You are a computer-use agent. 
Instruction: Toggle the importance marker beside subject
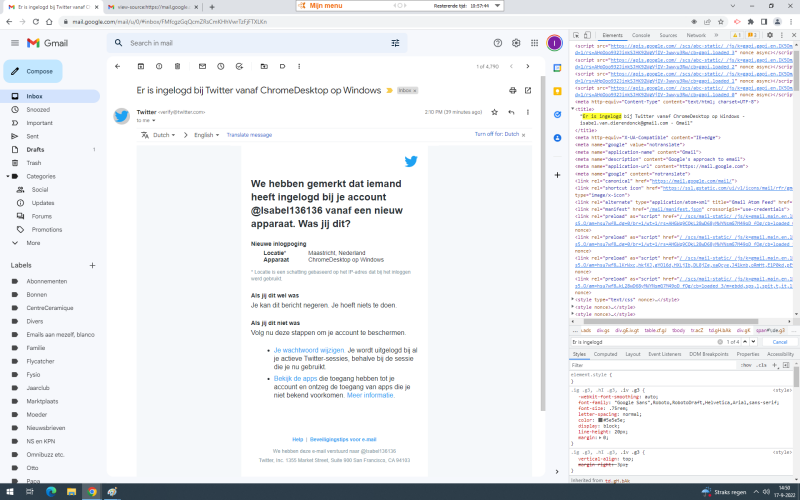pyautogui.click(x=389, y=90)
